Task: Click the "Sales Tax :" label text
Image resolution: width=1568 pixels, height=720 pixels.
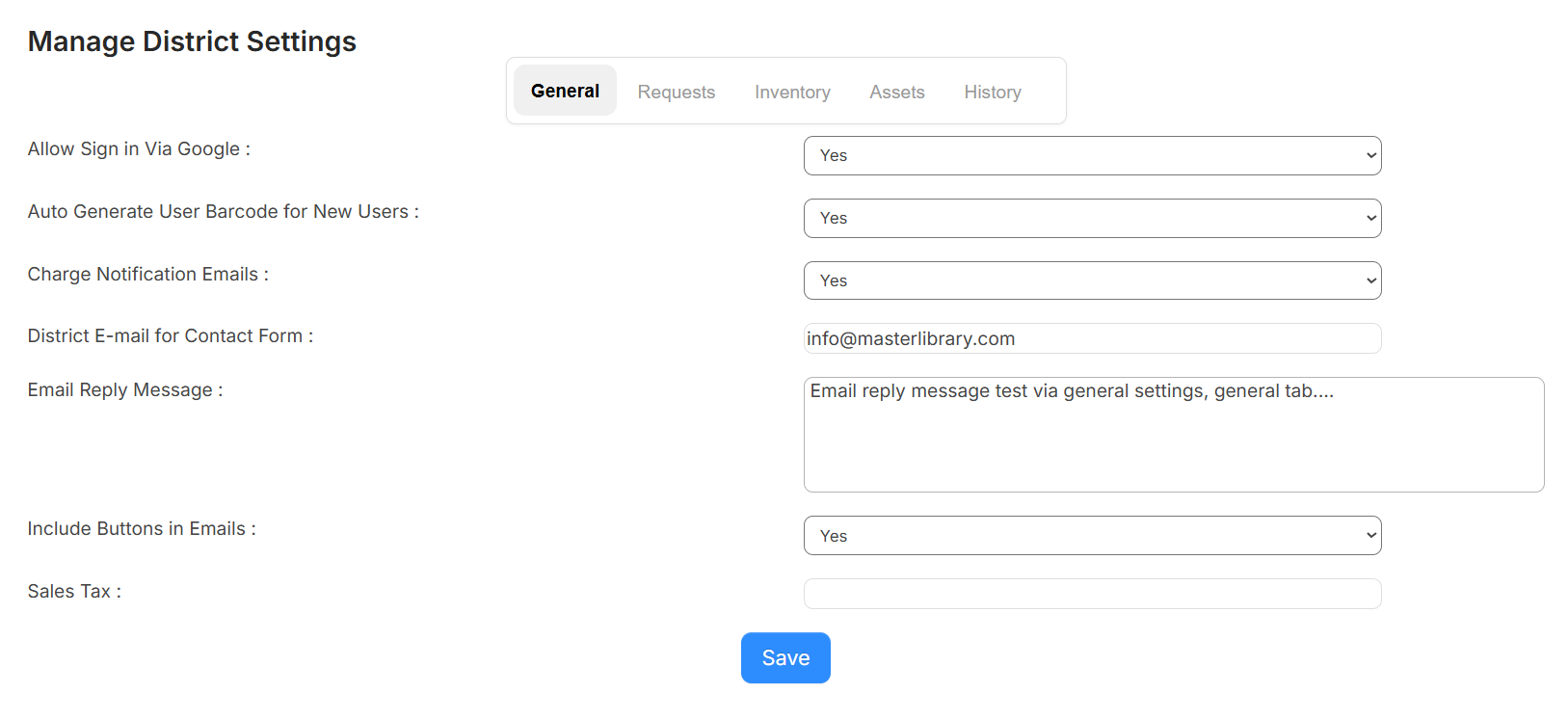Action: (74, 591)
